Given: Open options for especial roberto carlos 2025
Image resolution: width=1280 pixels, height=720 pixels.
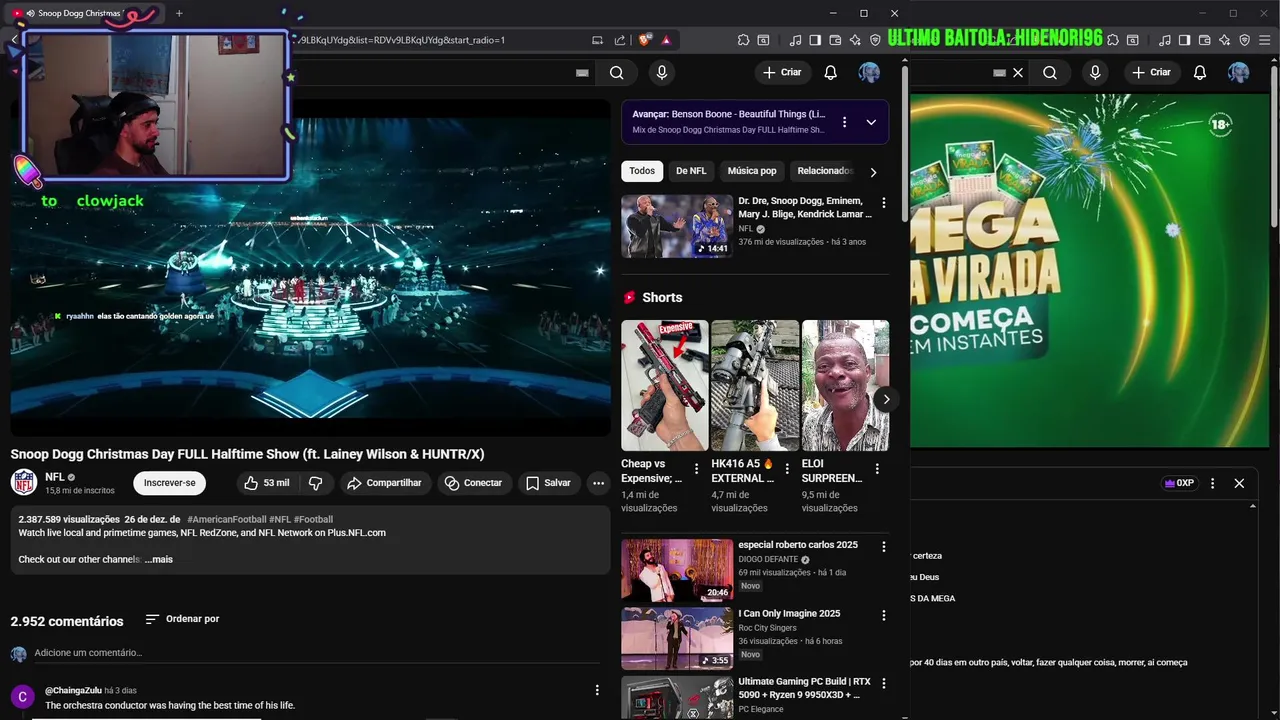Looking at the screenshot, I should click(x=883, y=547).
